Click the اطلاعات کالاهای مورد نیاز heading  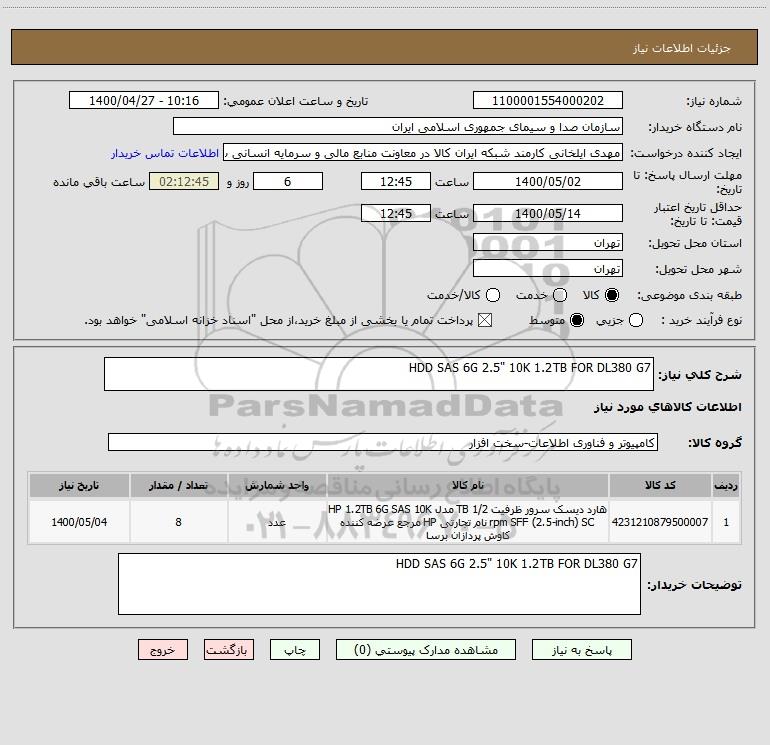point(667,407)
